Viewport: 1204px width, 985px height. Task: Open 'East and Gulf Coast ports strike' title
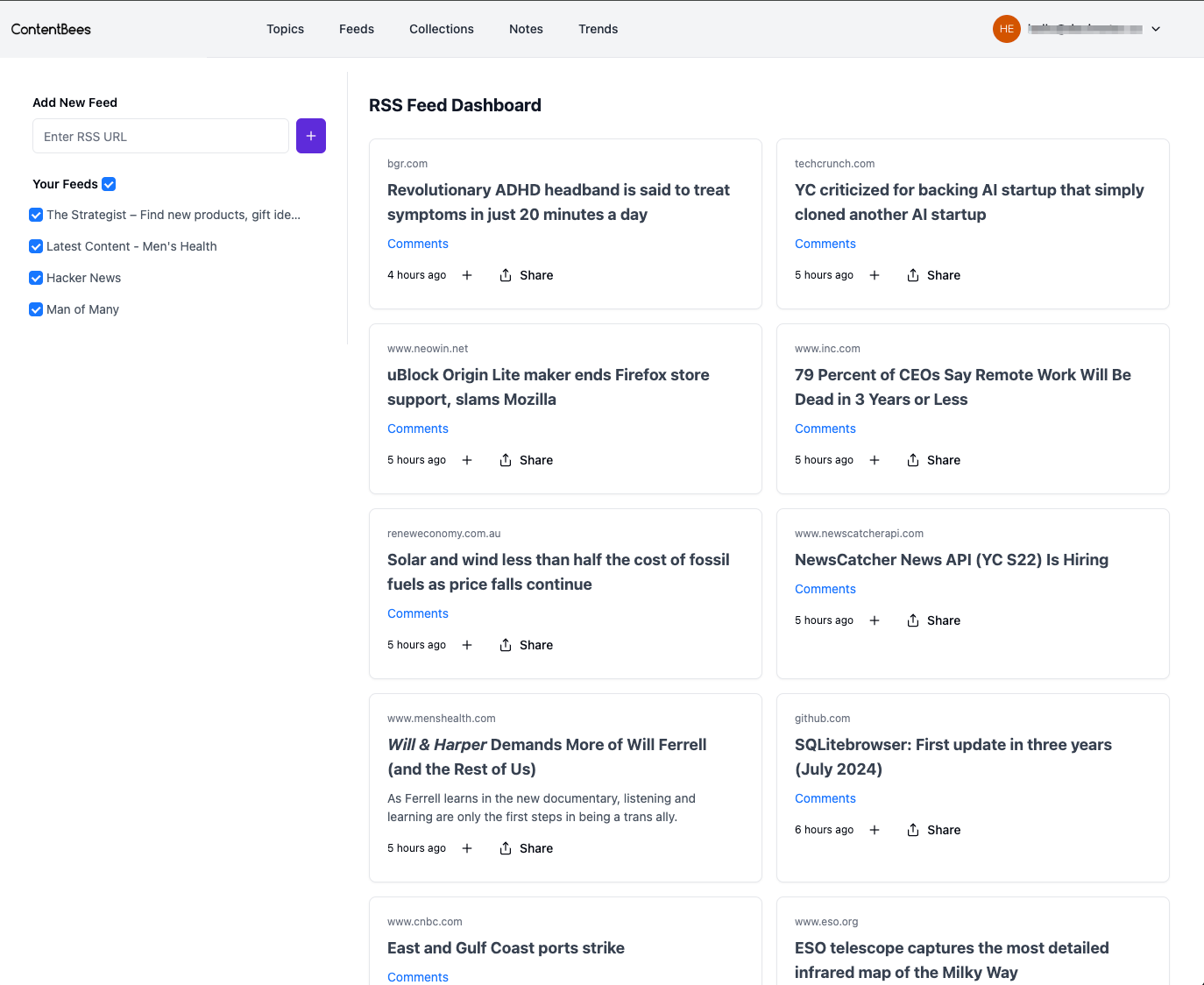pyautogui.click(x=506, y=948)
